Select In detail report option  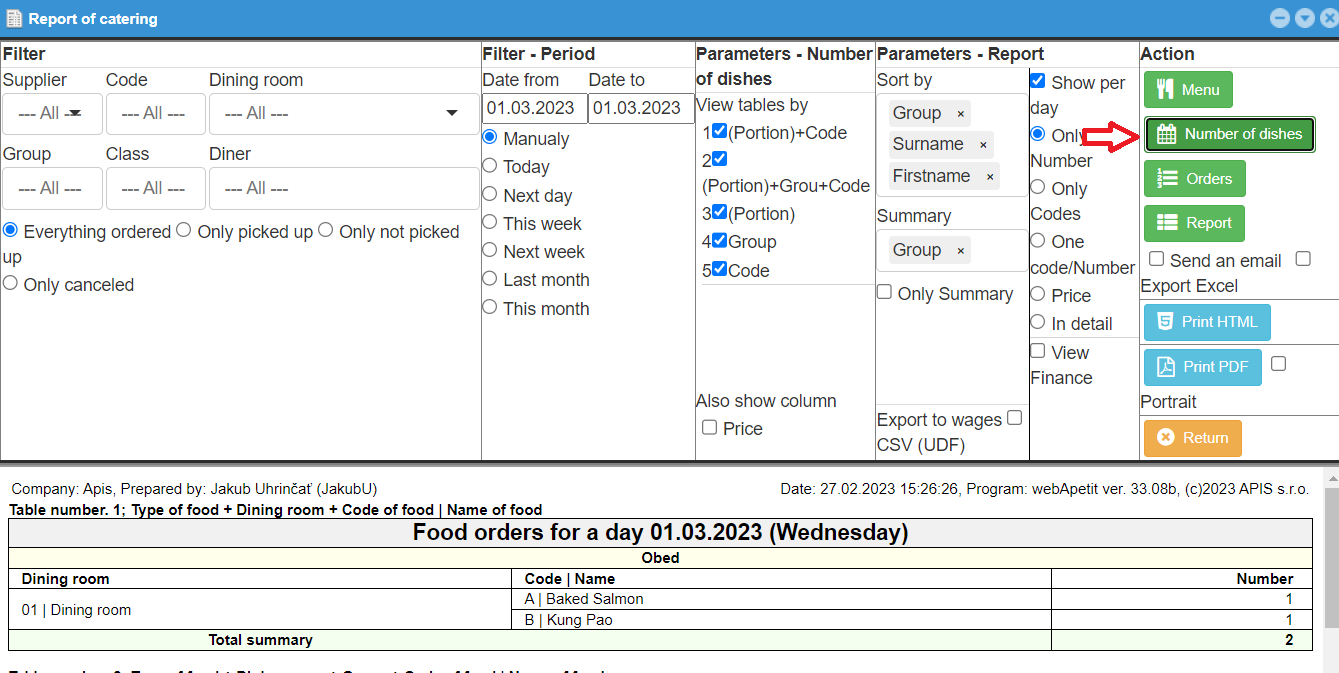[1038, 322]
